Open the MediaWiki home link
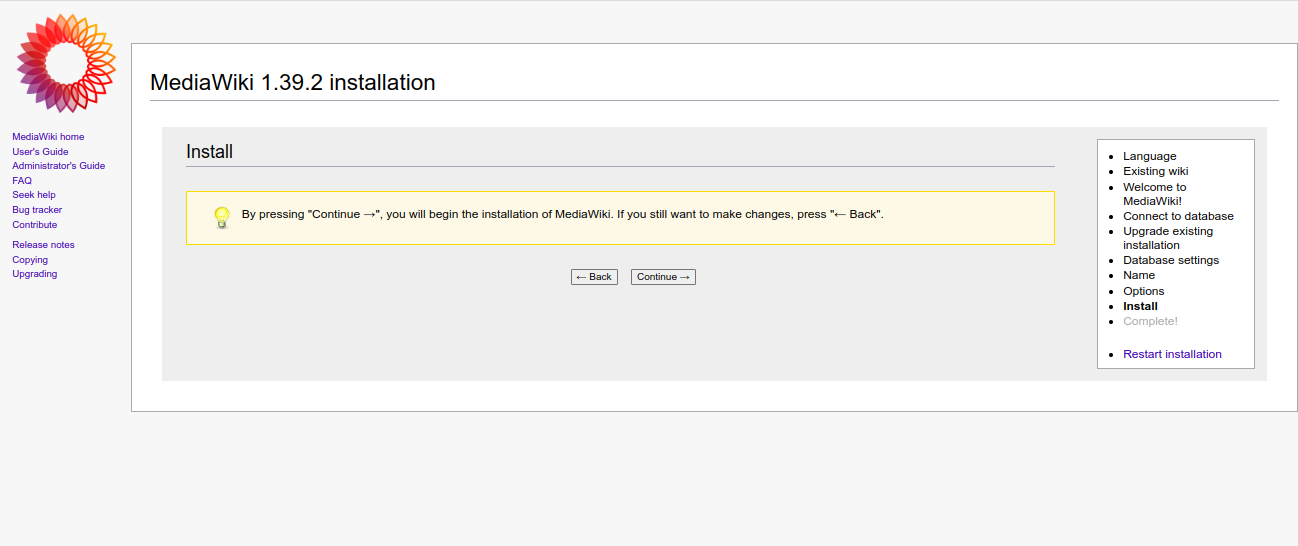Viewport: 1298px width, 546px height. [x=48, y=137]
